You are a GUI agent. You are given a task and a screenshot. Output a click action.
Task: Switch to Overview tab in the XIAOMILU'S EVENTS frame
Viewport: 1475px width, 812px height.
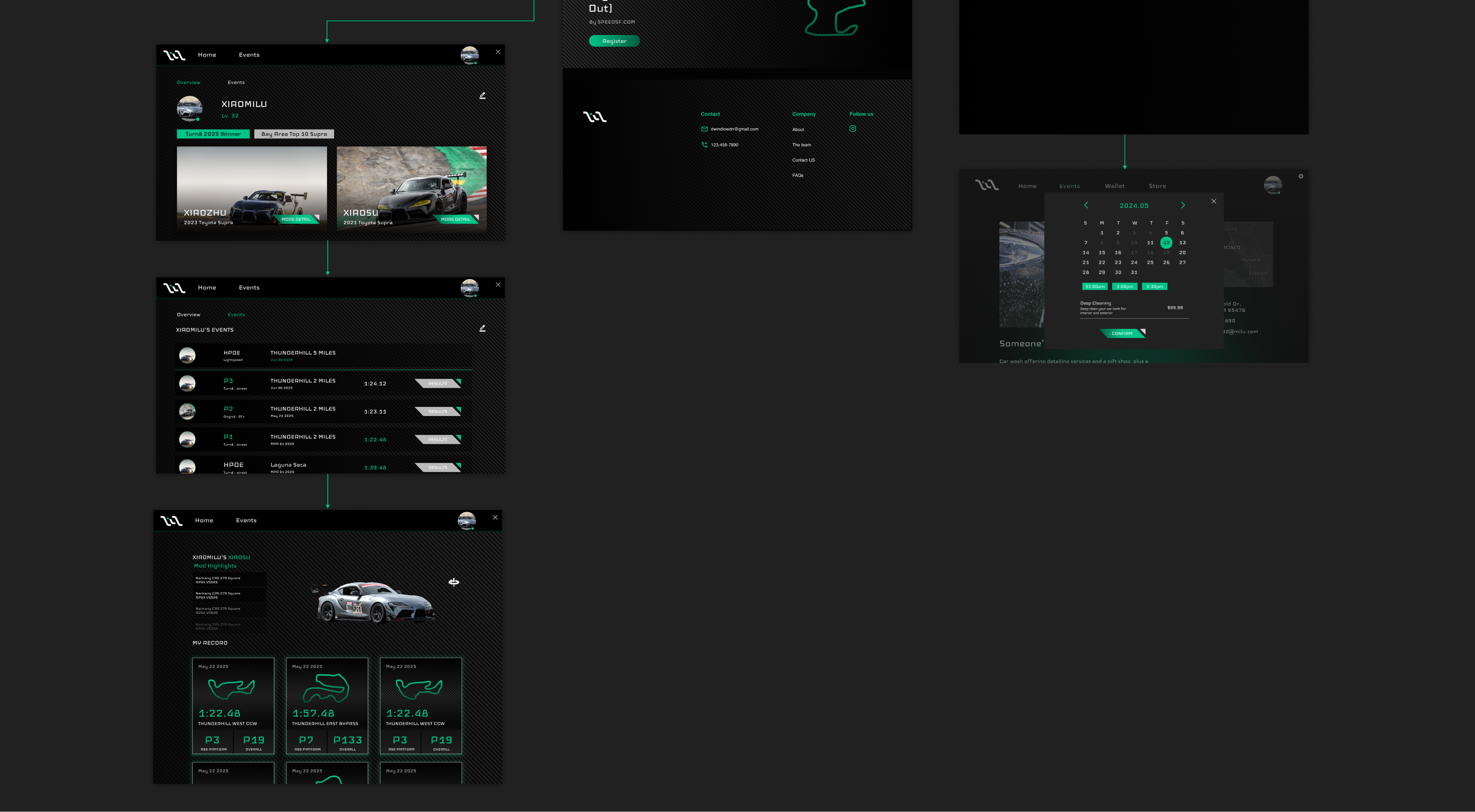(188, 314)
